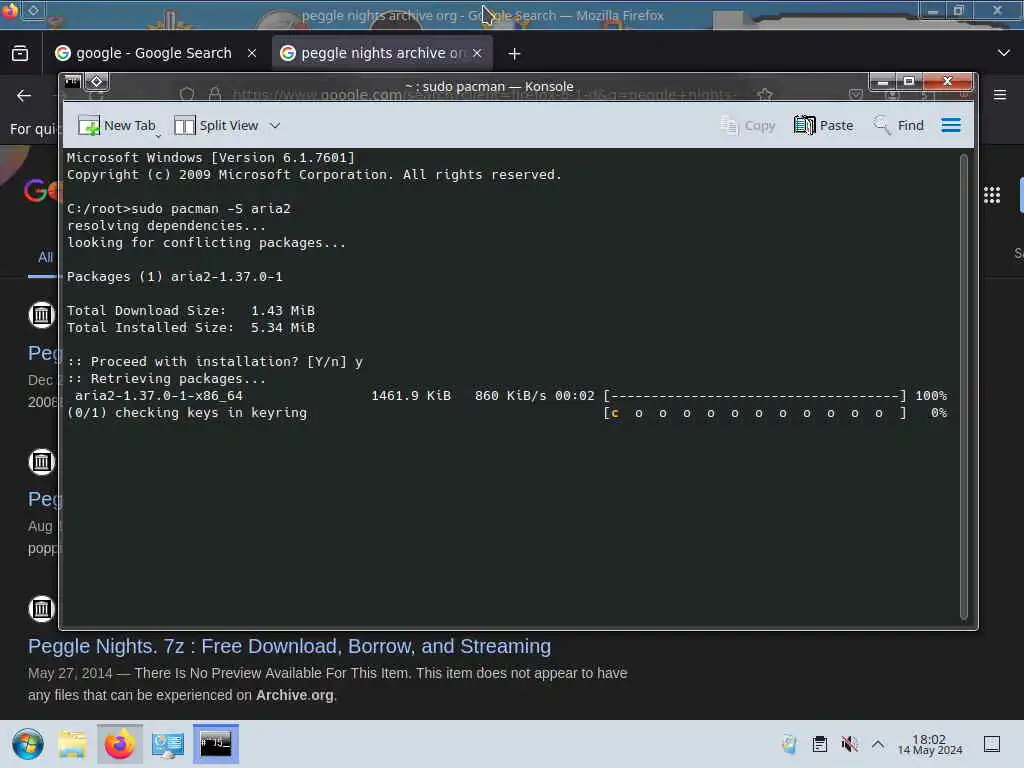Screen dimensions: 1024x768
Task: Click the clipboard tray icon
Action: [x=820, y=744]
